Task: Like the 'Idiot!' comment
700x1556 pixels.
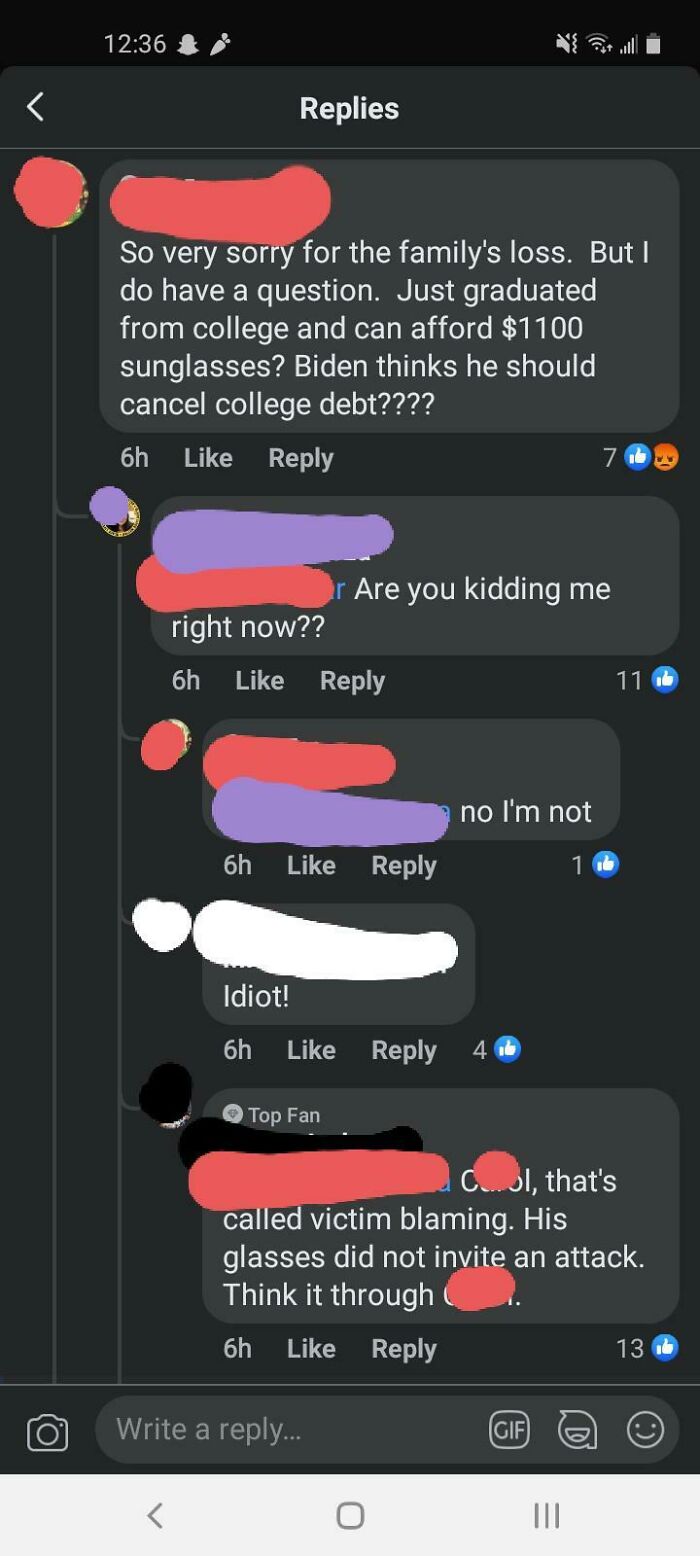Action: point(311,1049)
